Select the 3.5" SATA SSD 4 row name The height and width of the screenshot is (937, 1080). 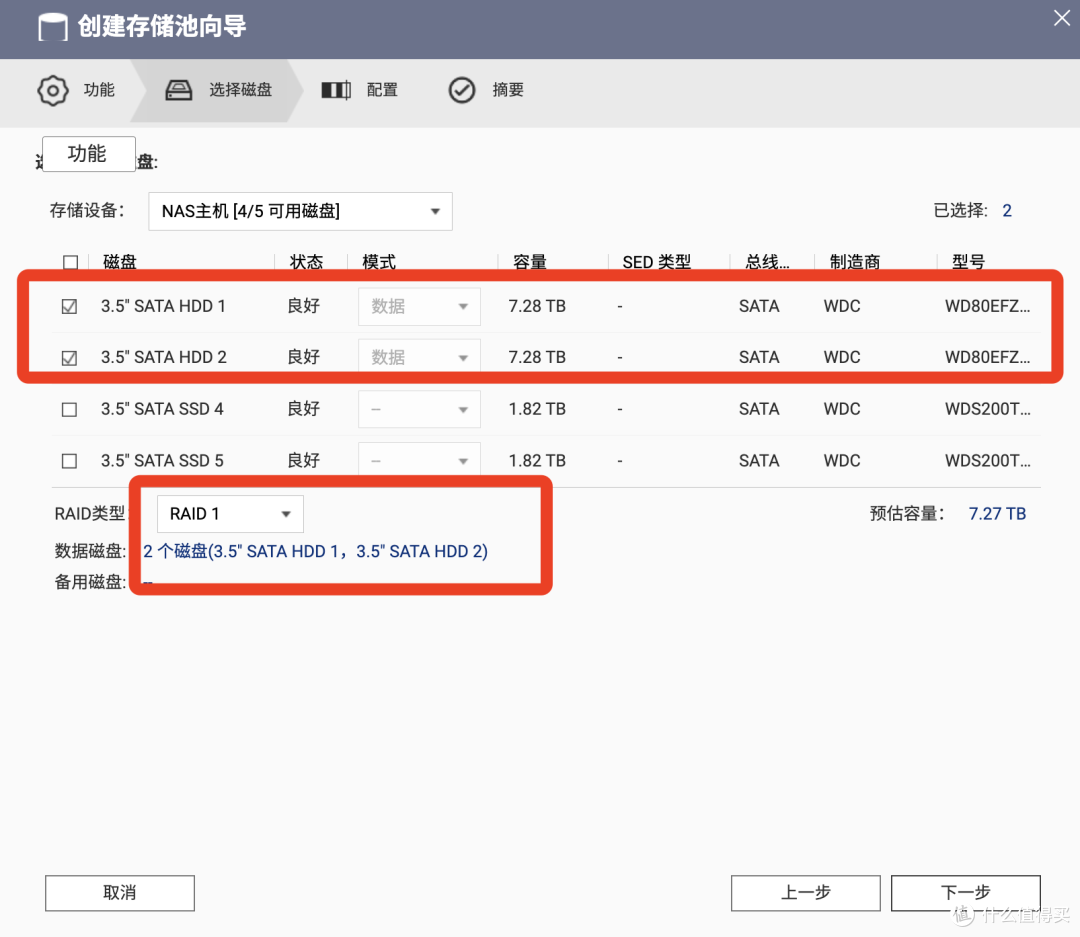click(163, 409)
